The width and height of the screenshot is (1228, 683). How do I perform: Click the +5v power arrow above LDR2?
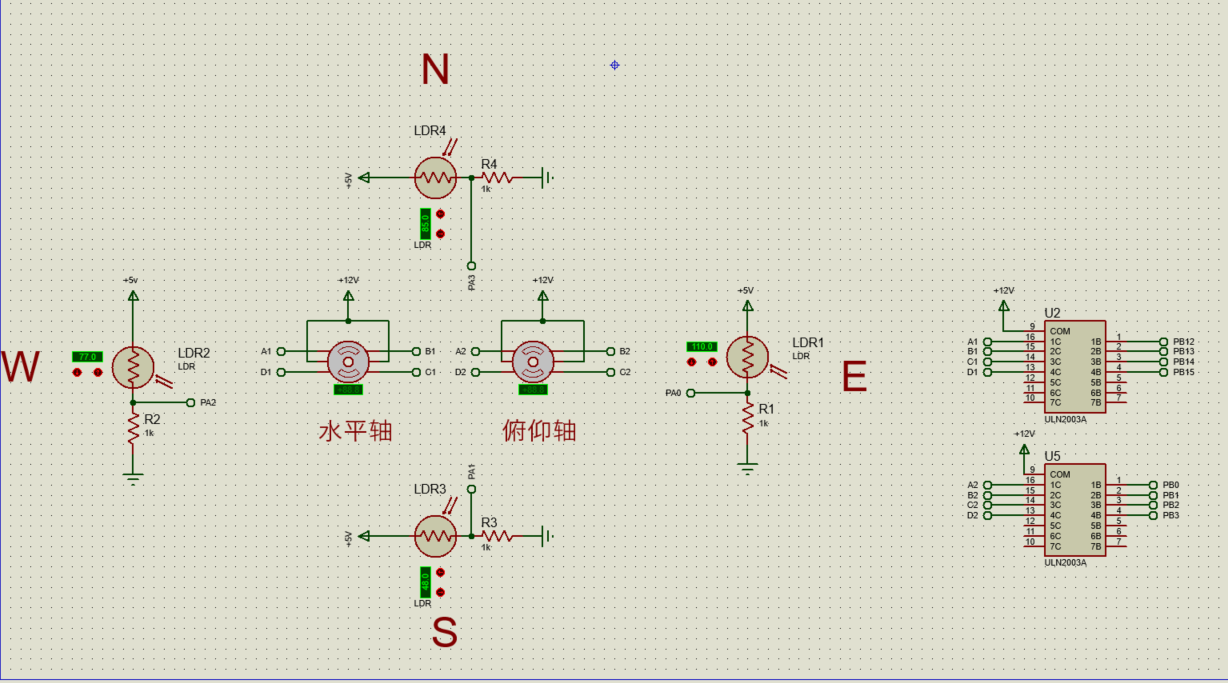(133, 294)
